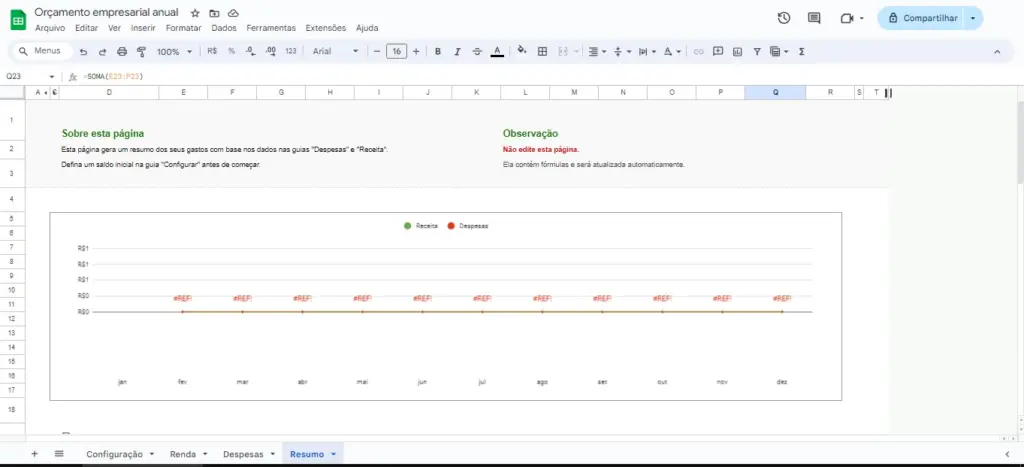Click the Receita legend entry in chart
The height and width of the screenshot is (467, 1024).
click(421, 226)
